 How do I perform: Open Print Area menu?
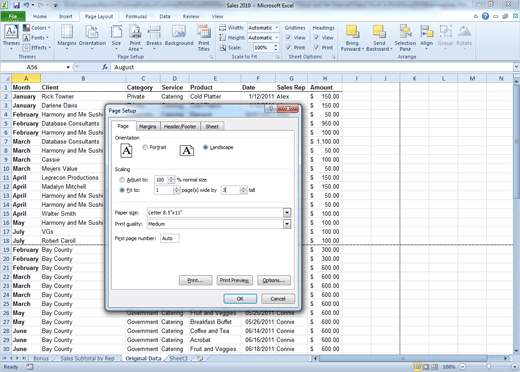135,37
